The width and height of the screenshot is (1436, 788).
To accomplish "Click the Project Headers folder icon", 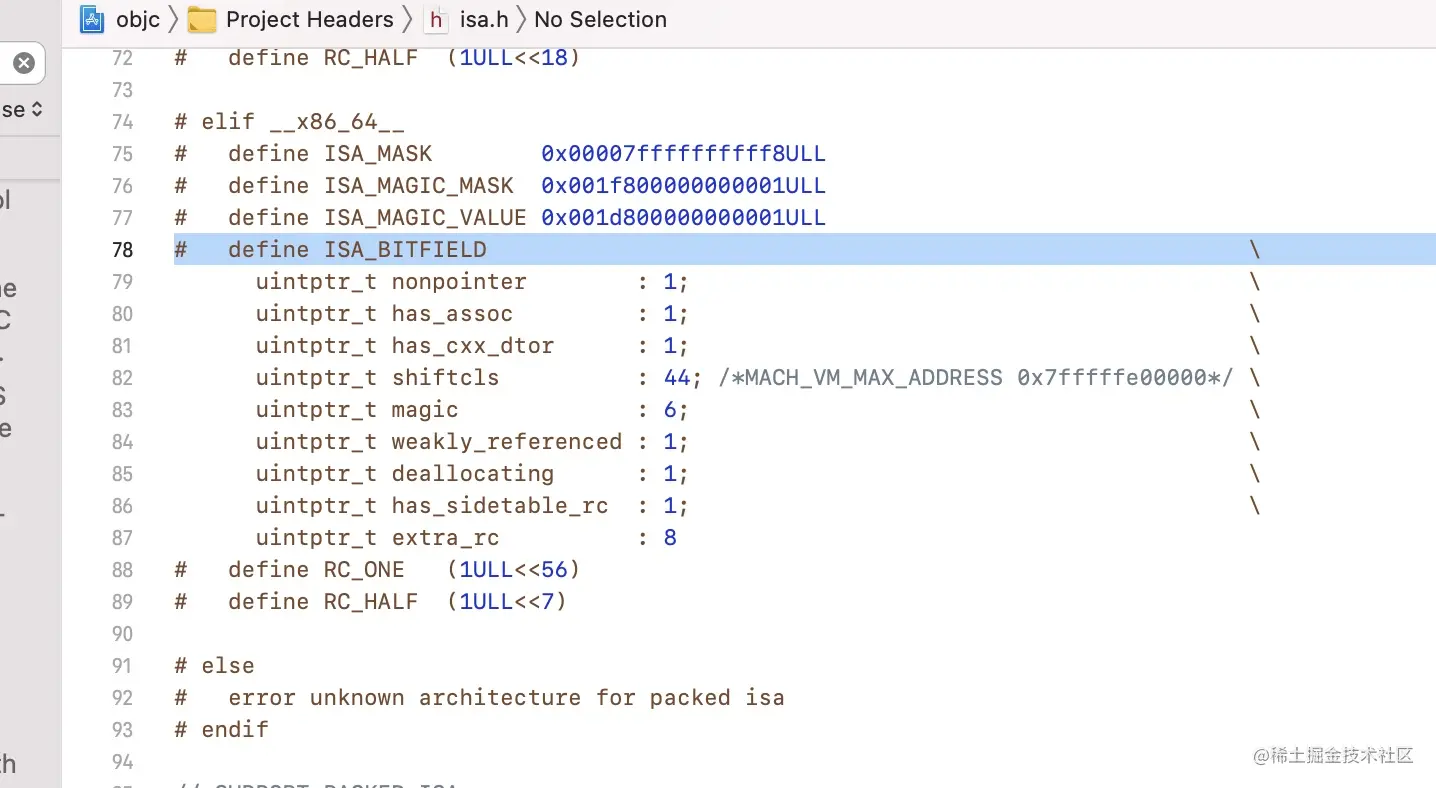I will (203, 18).
